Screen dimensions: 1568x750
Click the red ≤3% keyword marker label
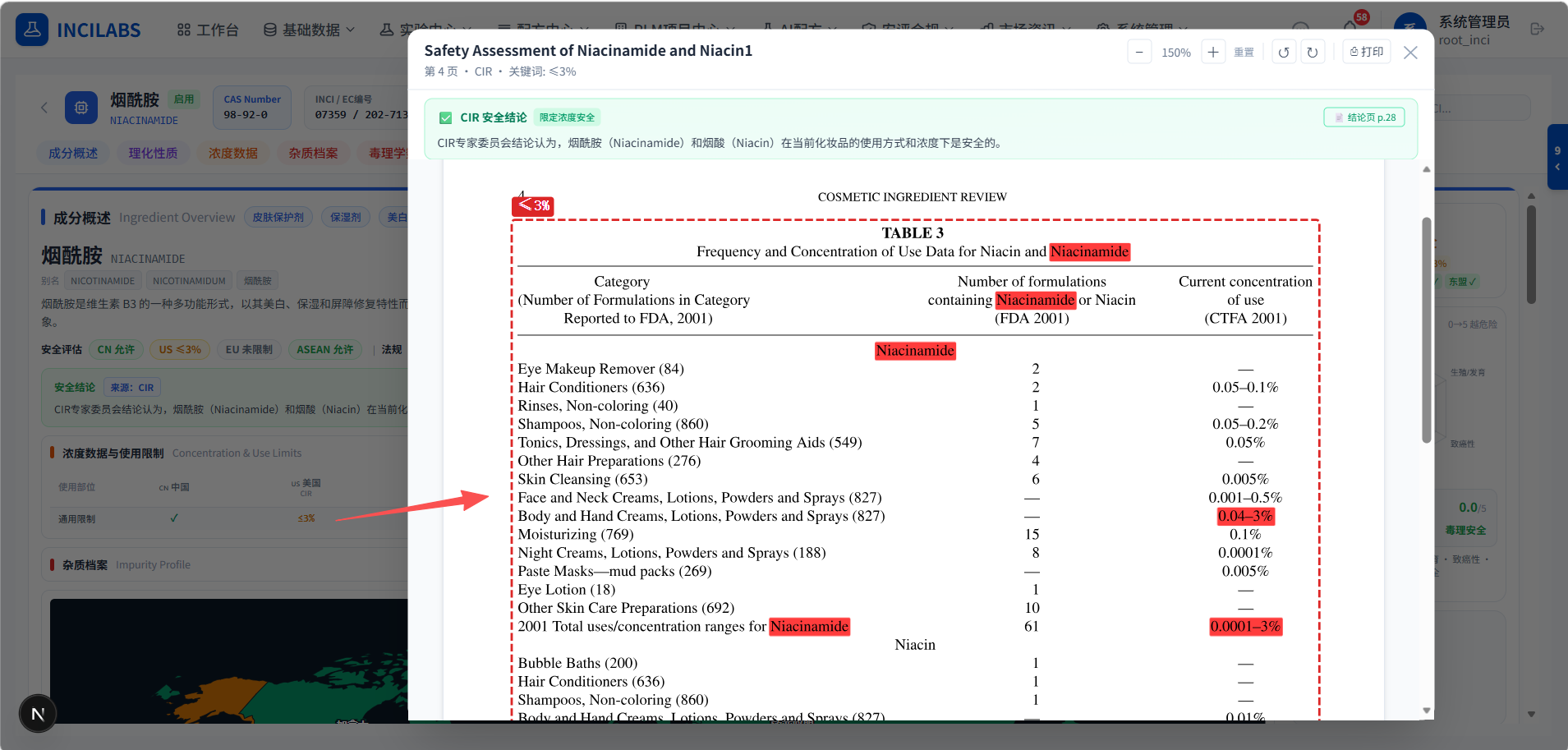click(533, 205)
